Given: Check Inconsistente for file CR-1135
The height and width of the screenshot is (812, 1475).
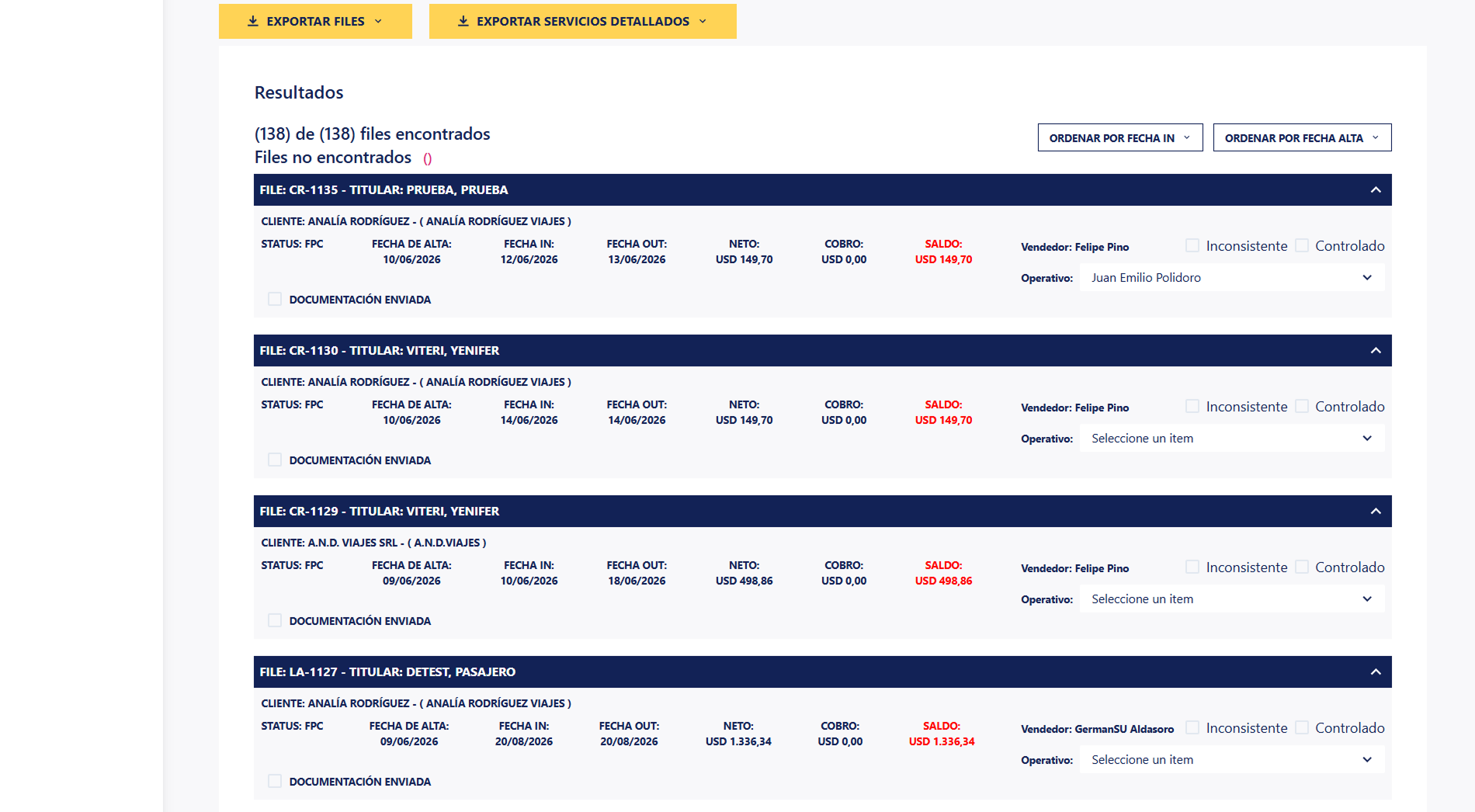Looking at the screenshot, I should (1192, 245).
